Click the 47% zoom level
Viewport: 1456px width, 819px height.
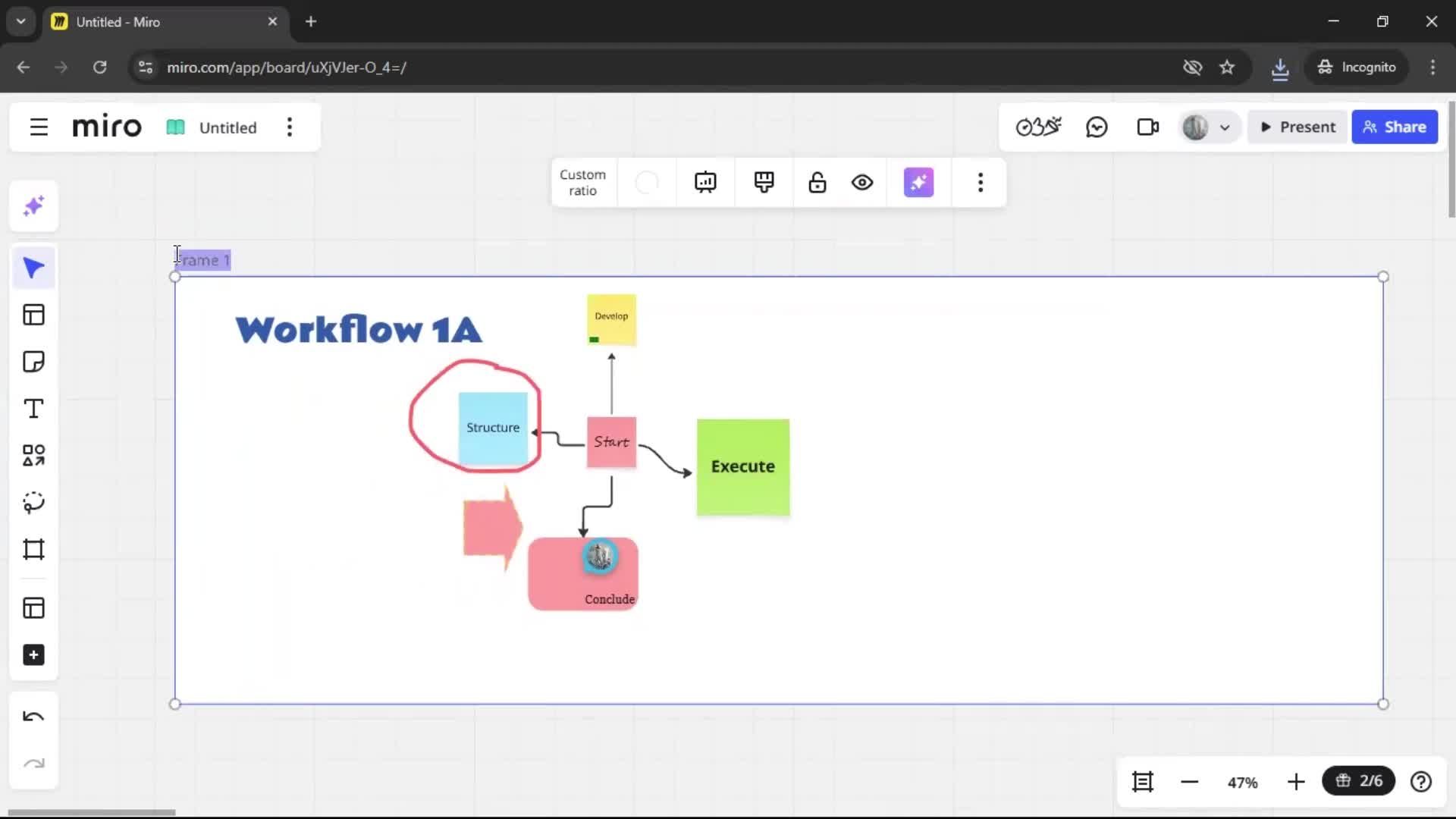click(x=1242, y=783)
